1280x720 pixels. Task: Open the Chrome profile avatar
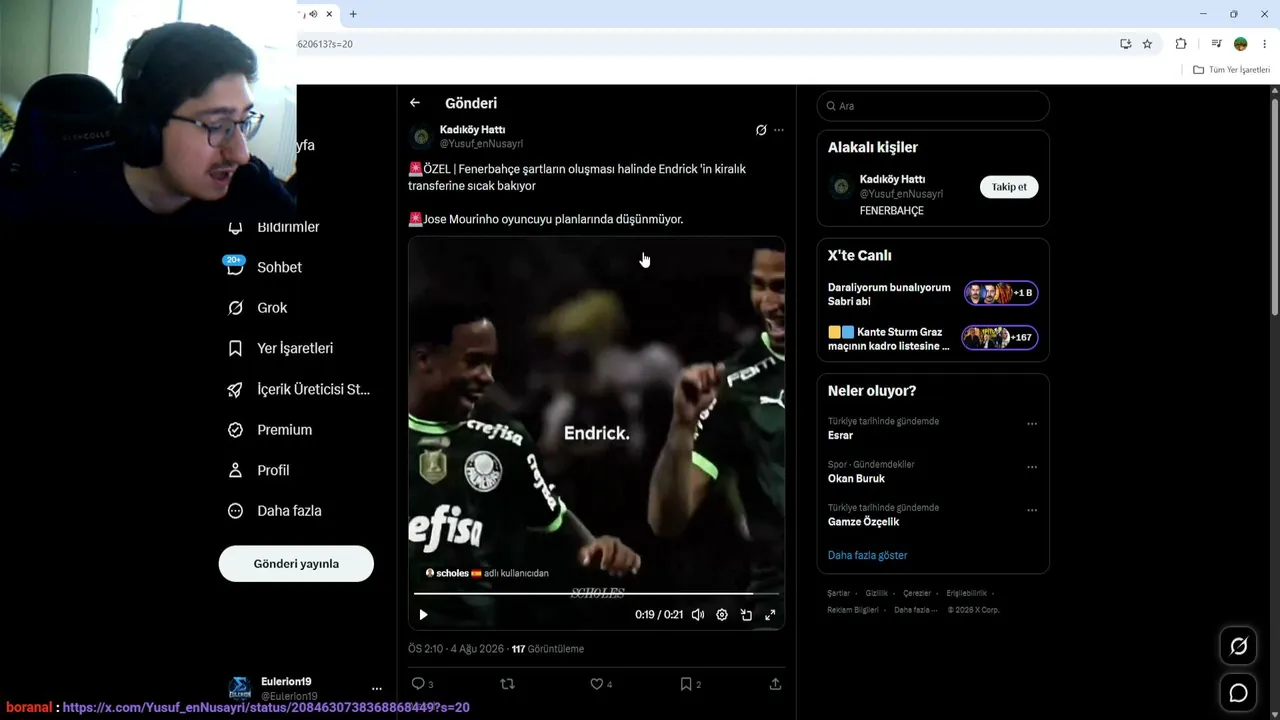click(x=1241, y=44)
